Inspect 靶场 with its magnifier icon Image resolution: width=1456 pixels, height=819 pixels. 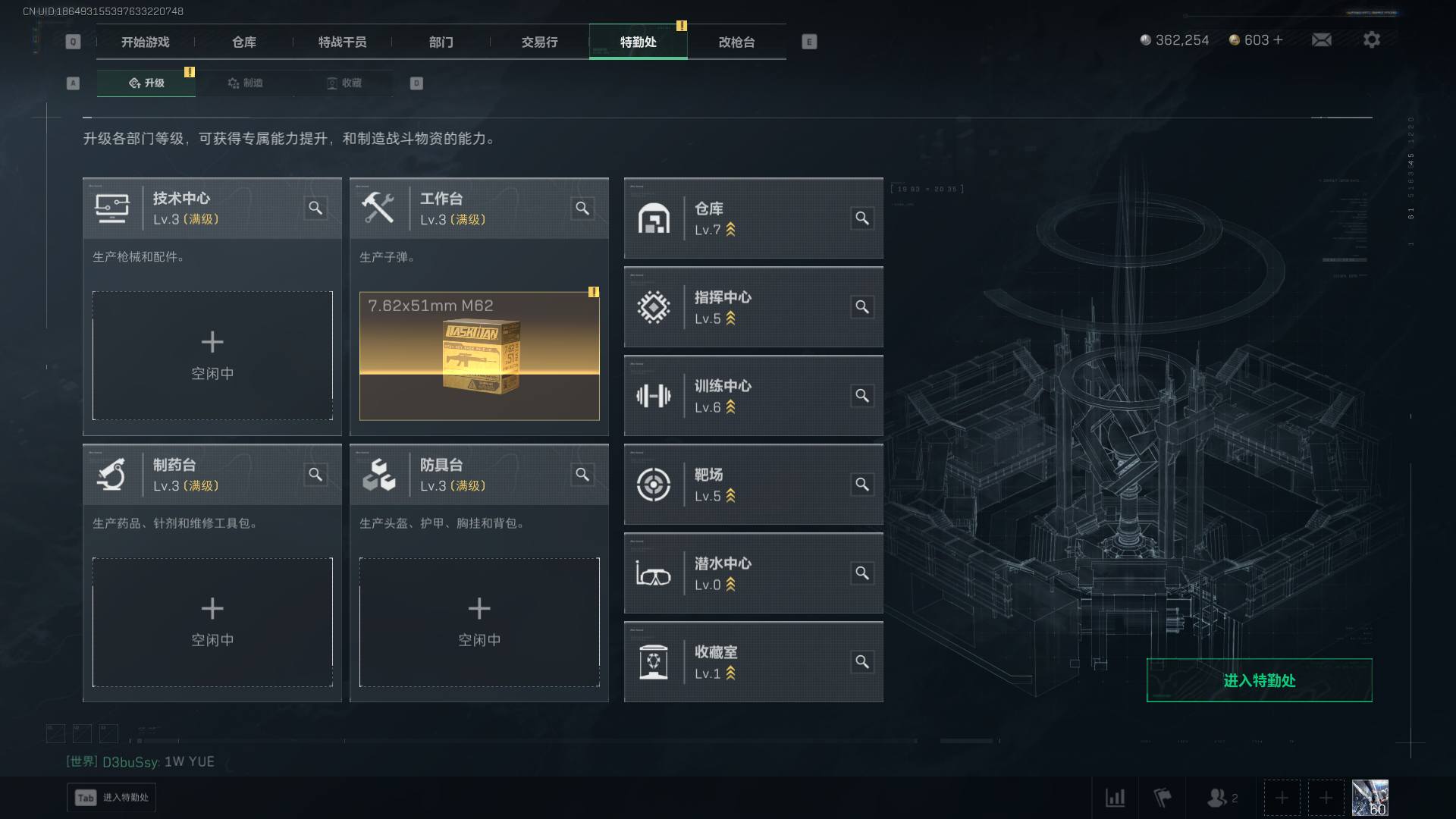pyautogui.click(x=862, y=485)
